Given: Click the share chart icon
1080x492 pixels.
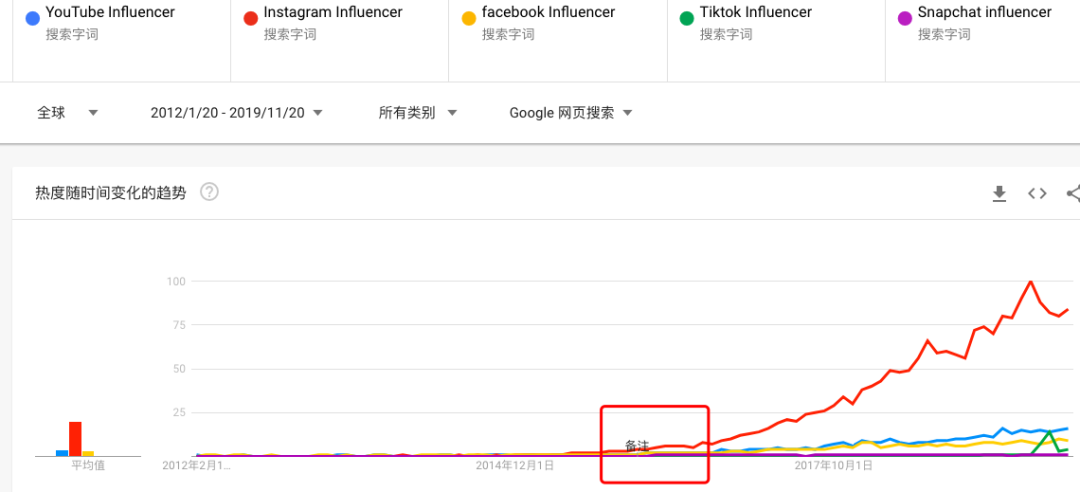Looking at the screenshot, I should pos(1073,194).
